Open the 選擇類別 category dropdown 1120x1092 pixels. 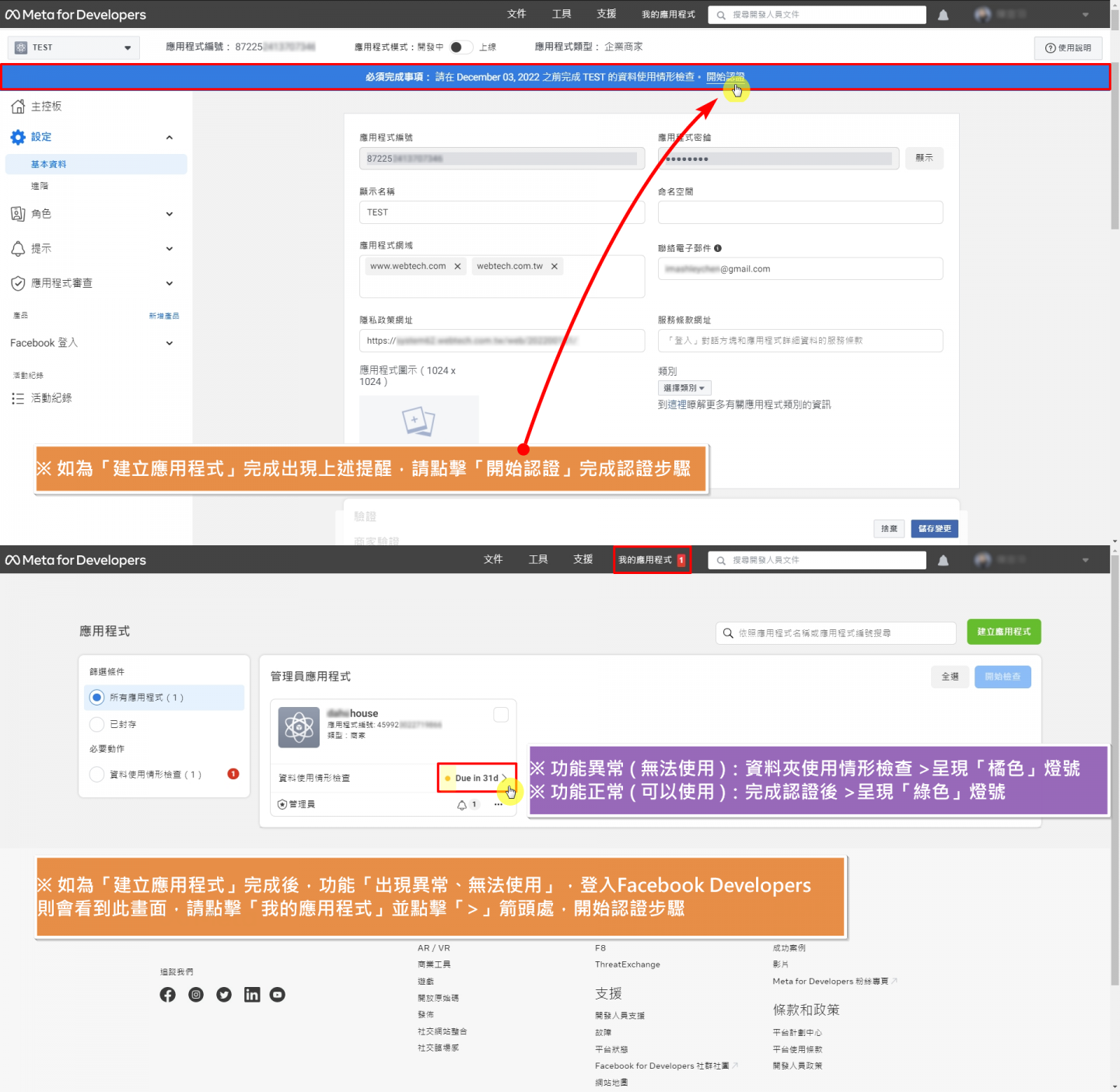(x=684, y=388)
